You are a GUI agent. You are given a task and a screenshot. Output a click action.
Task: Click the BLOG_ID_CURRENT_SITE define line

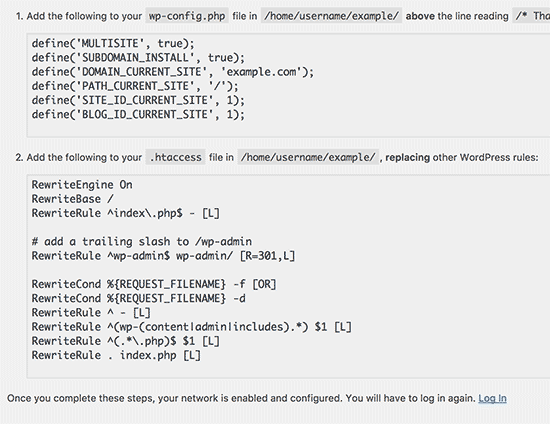[138, 114]
